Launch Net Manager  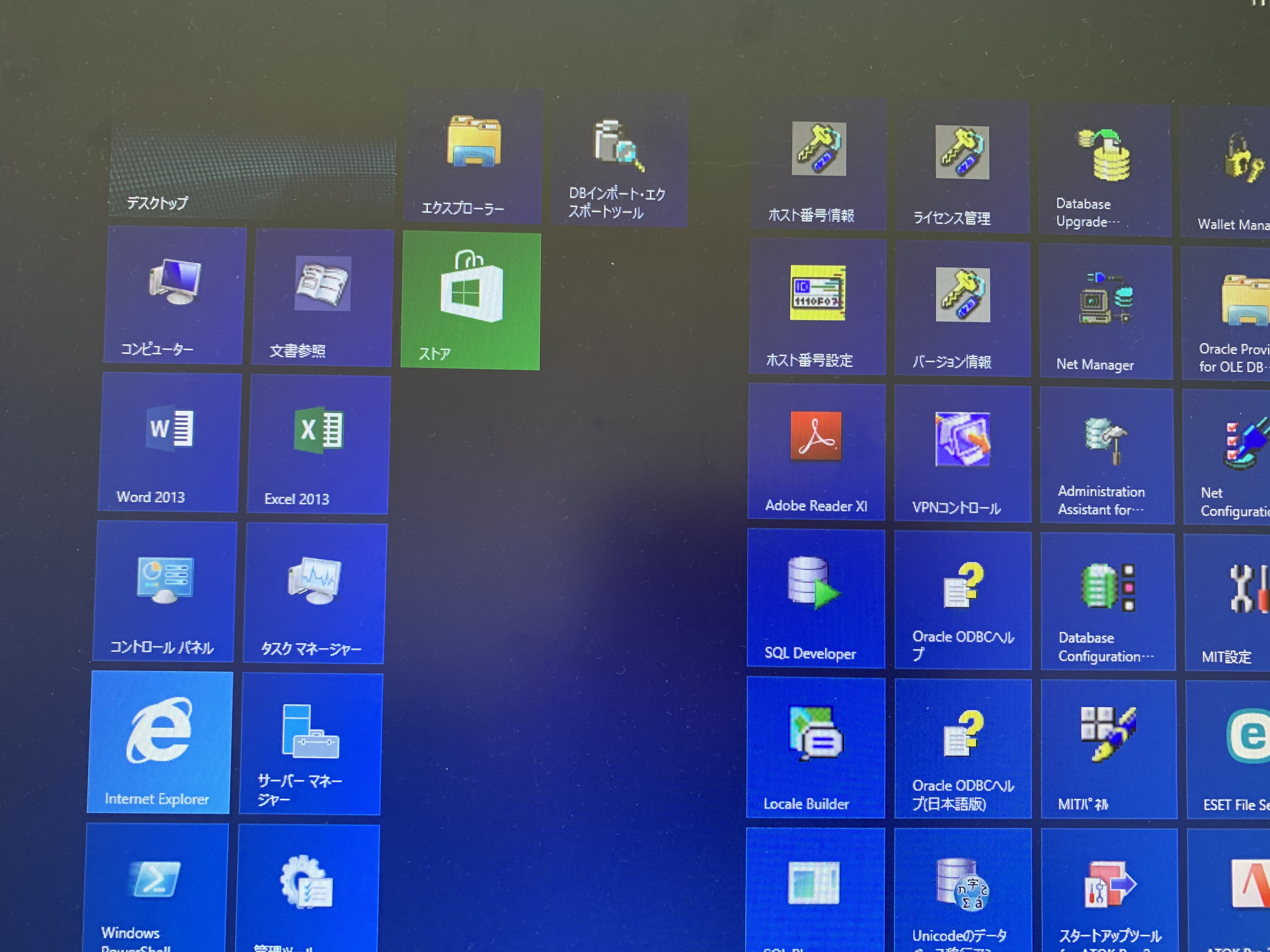pyautogui.click(x=1106, y=312)
